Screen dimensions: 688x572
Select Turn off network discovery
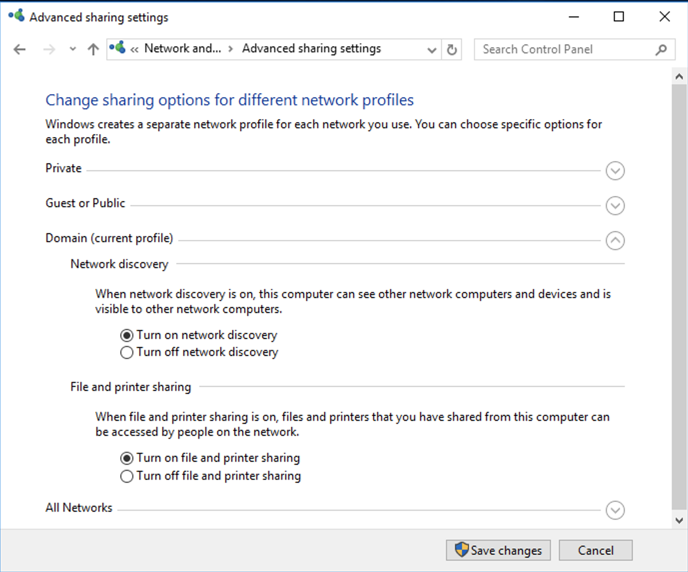pyautogui.click(x=127, y=352)
